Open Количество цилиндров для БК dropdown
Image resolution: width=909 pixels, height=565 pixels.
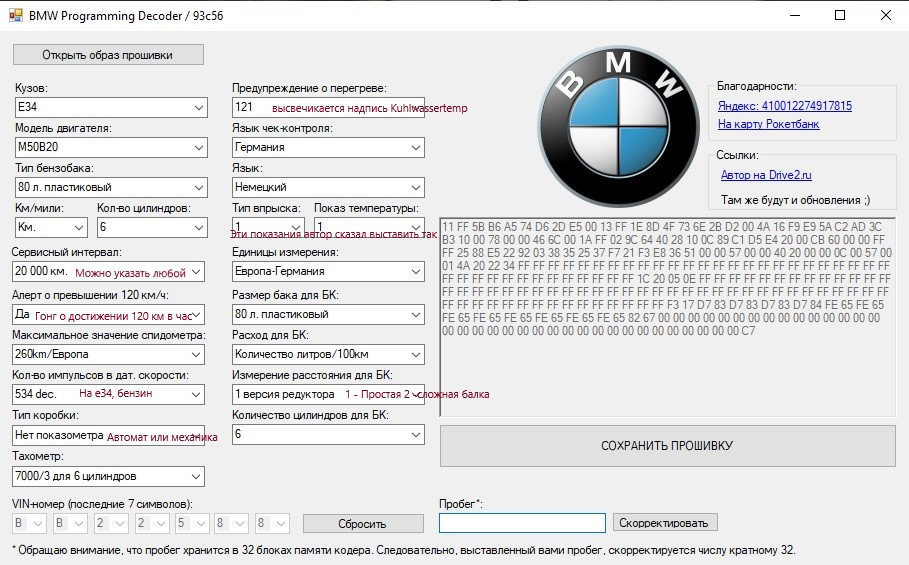(x=328, y=434)
